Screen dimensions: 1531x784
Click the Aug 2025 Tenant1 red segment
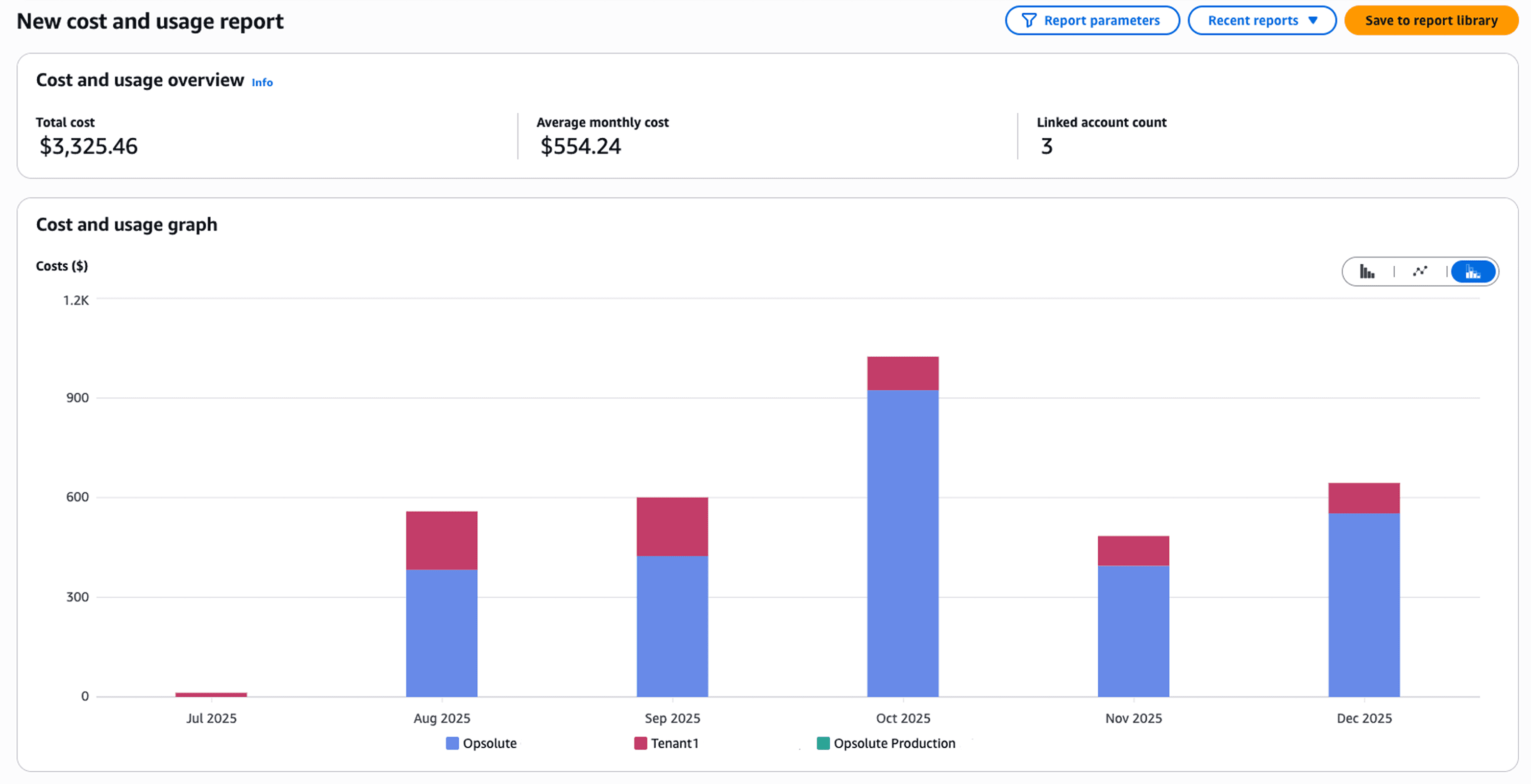click(x=441, y=541)
